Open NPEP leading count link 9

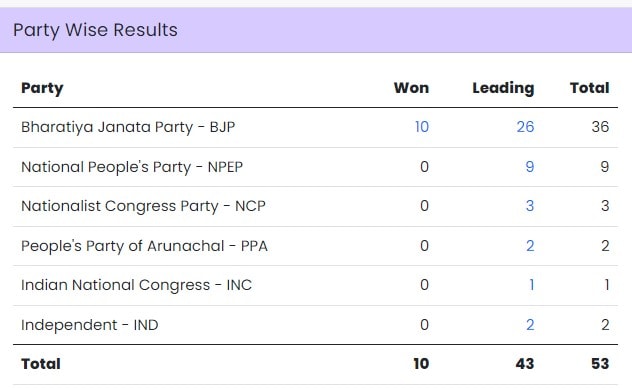[530, 166]
